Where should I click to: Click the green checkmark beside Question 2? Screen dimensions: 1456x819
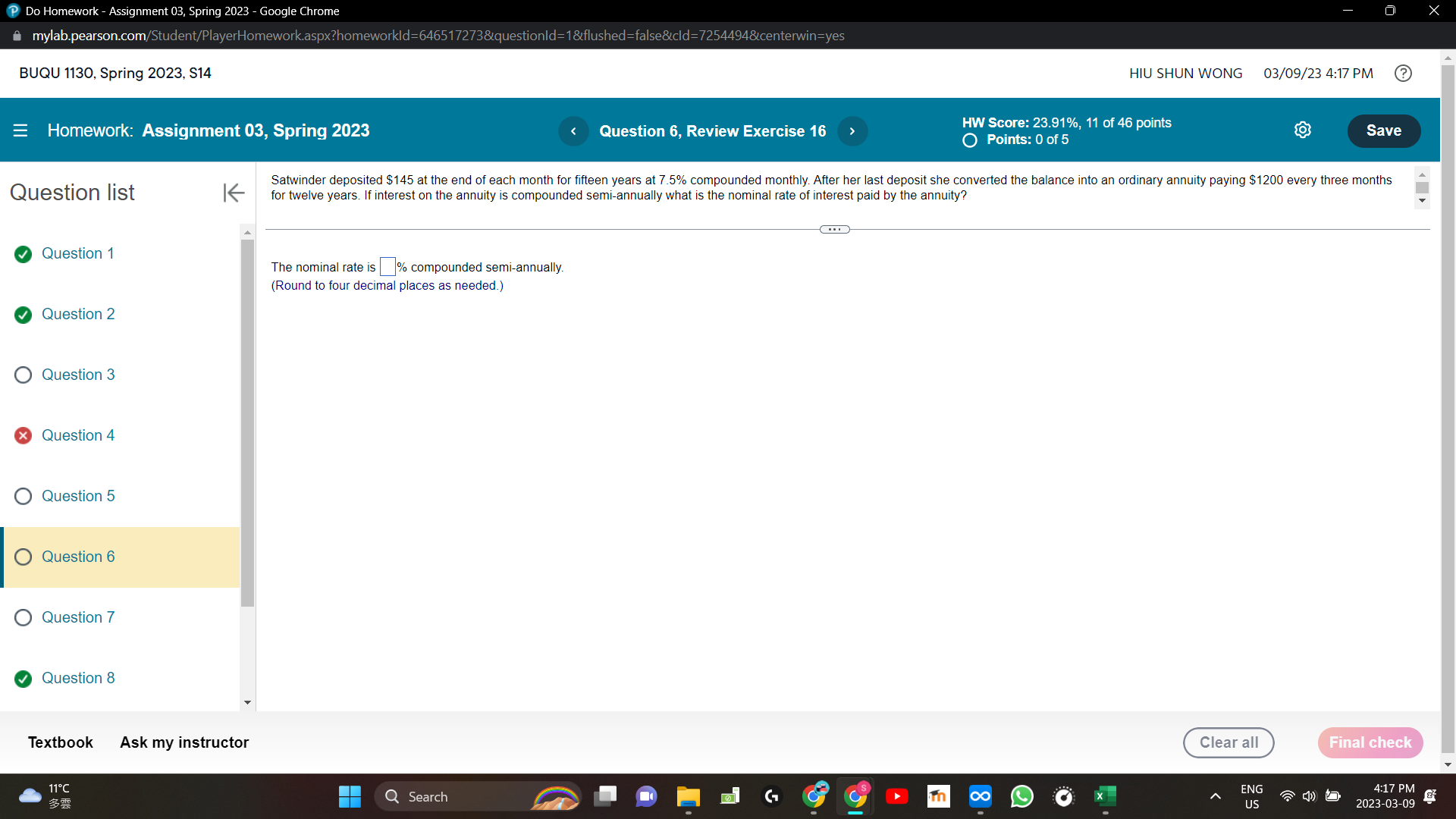(23, 315)
